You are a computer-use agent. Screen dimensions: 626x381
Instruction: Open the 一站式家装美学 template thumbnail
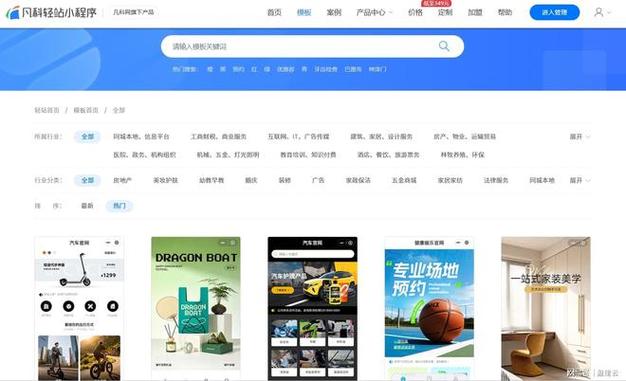(546, 308)
